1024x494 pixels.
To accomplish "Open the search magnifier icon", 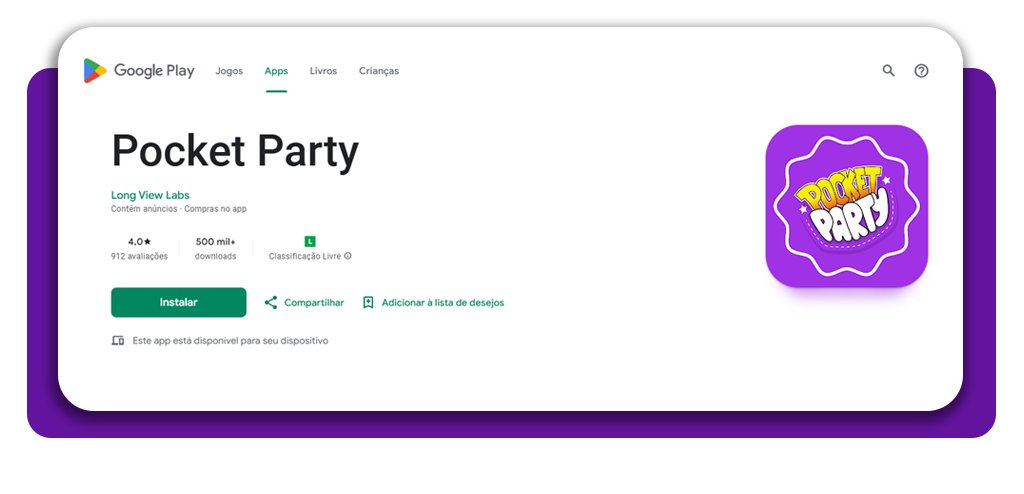I will pos(888,71).
